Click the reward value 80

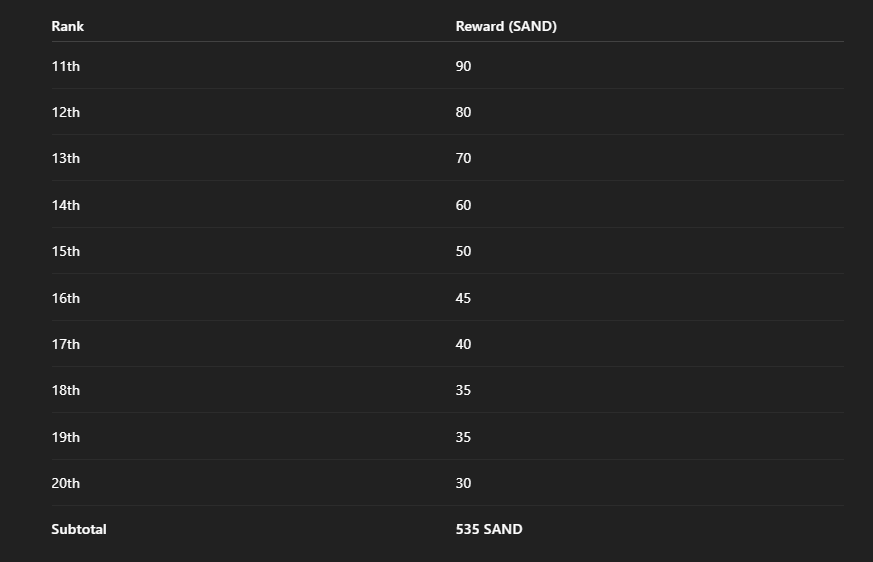tap(463, 112)
